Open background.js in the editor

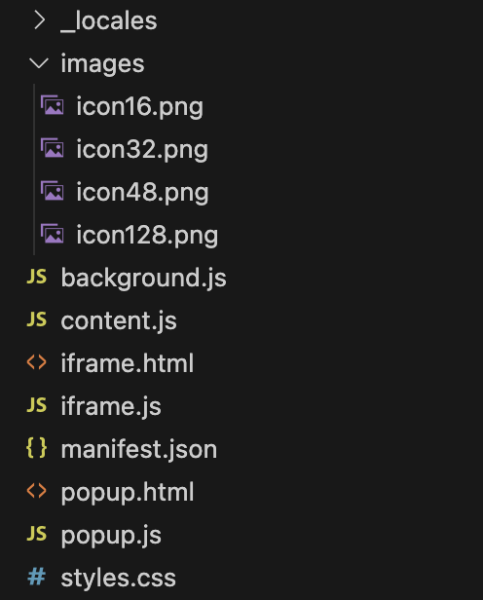point(144,278)
